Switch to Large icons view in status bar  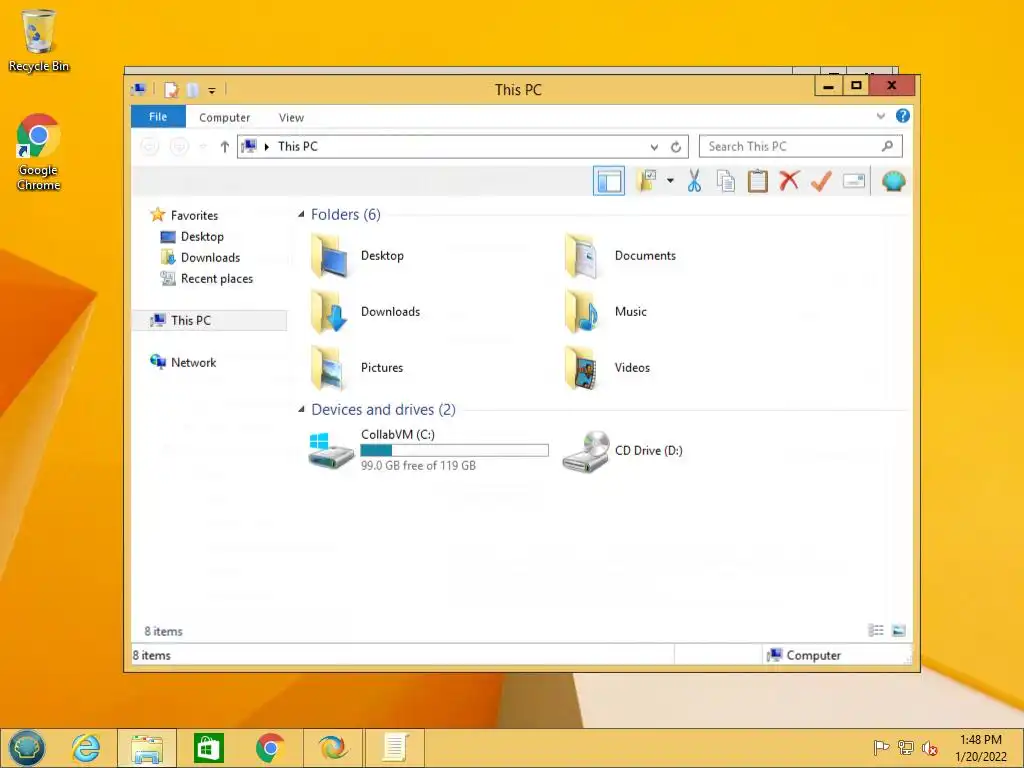[899, 630]
